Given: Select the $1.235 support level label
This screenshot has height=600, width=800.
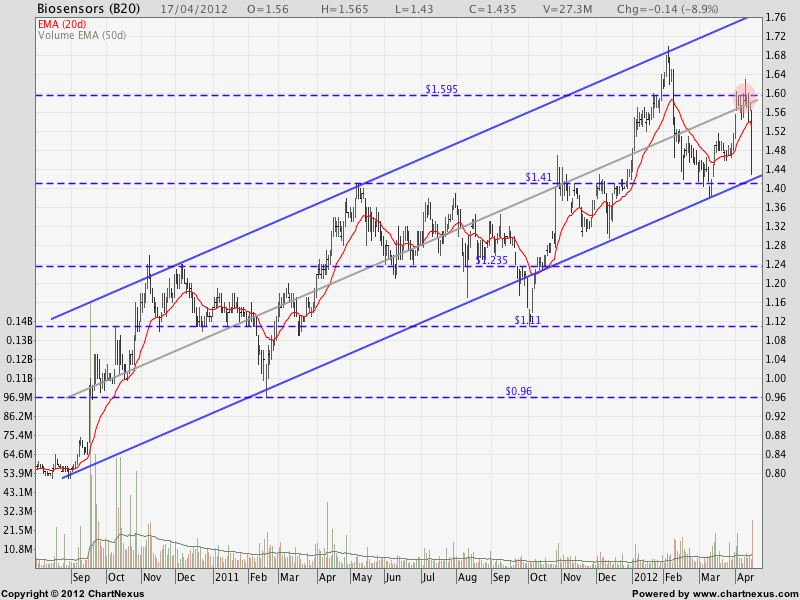Looking at the screenshot, I should coord(491,260).
